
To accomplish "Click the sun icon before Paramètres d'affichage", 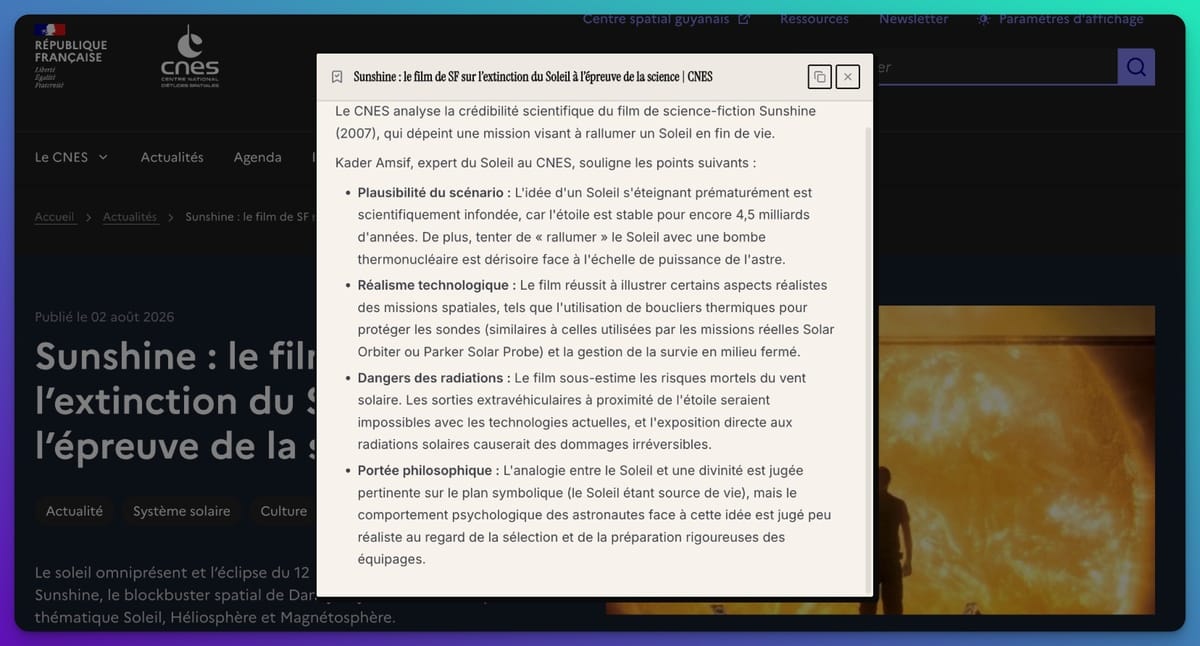I will (x=984, y=19).
